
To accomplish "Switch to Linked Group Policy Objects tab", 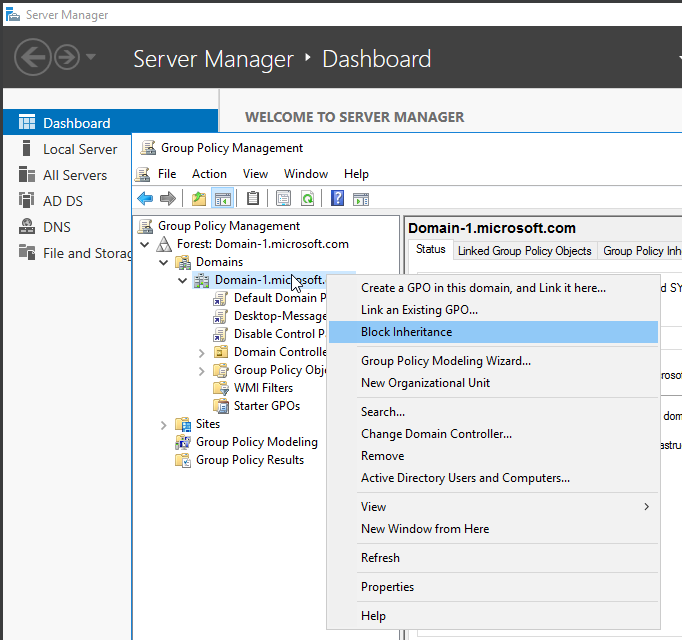I will (x=525, y=251).
